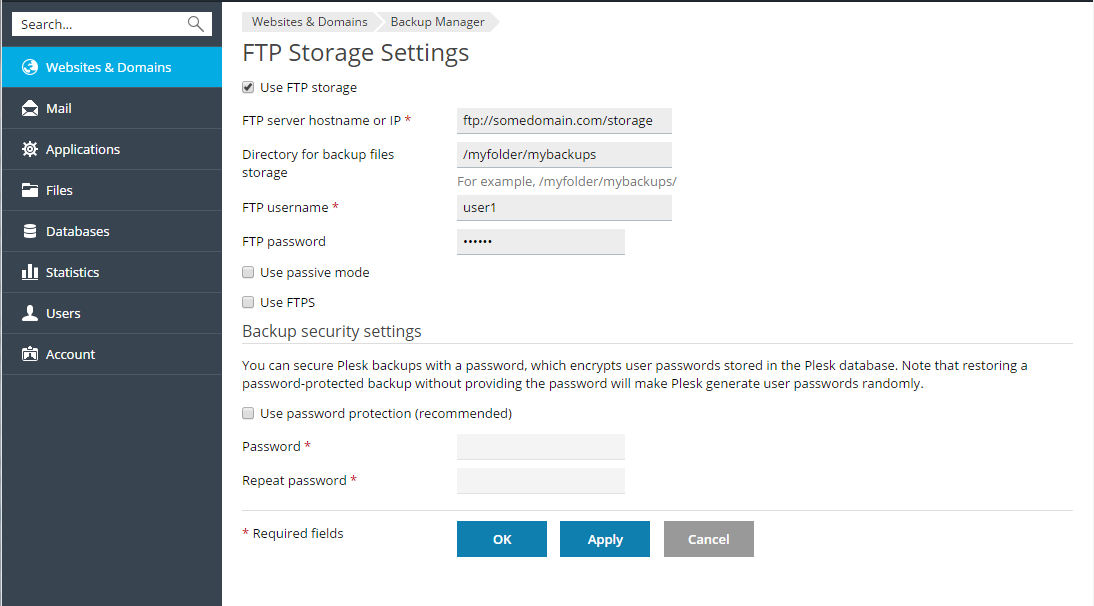Click the Files folder icon
This screenshot has width=1094, height=606.
tap(29, 190)
